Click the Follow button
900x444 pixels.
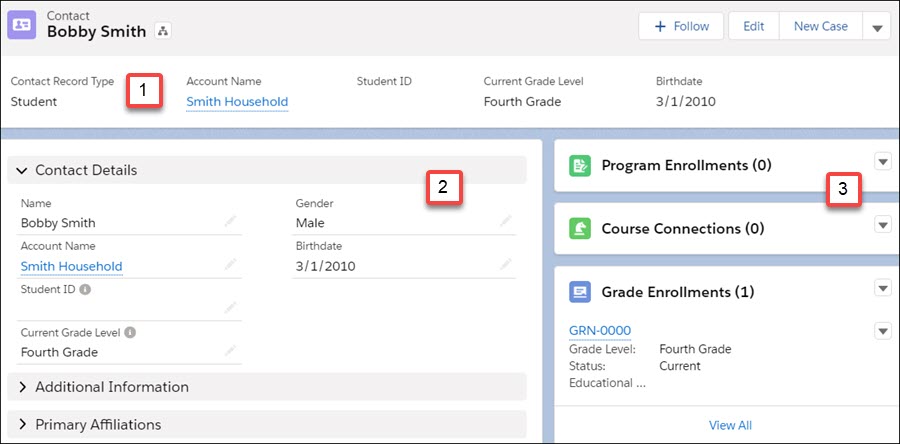coord(681,27)
